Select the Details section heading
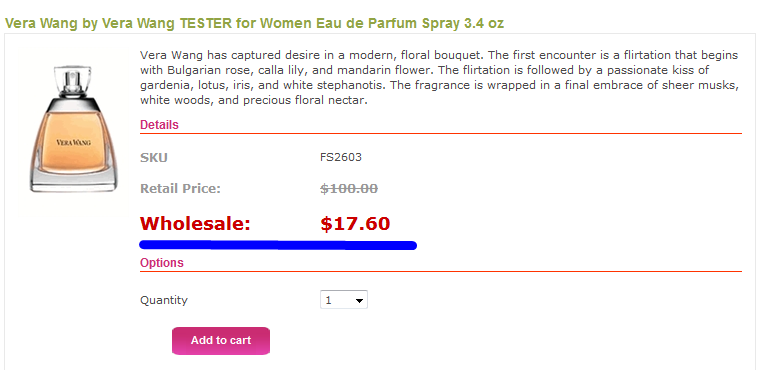This screenshot has height=370, width=757. click(159, 125)
